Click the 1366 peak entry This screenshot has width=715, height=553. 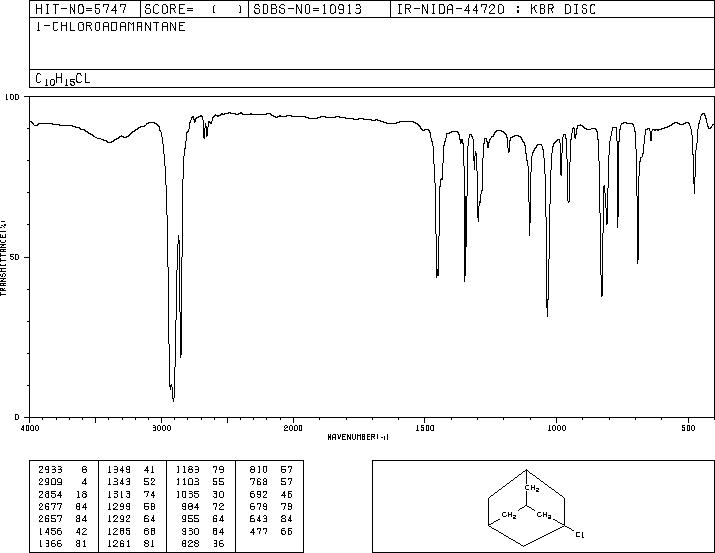click(63, 543)
